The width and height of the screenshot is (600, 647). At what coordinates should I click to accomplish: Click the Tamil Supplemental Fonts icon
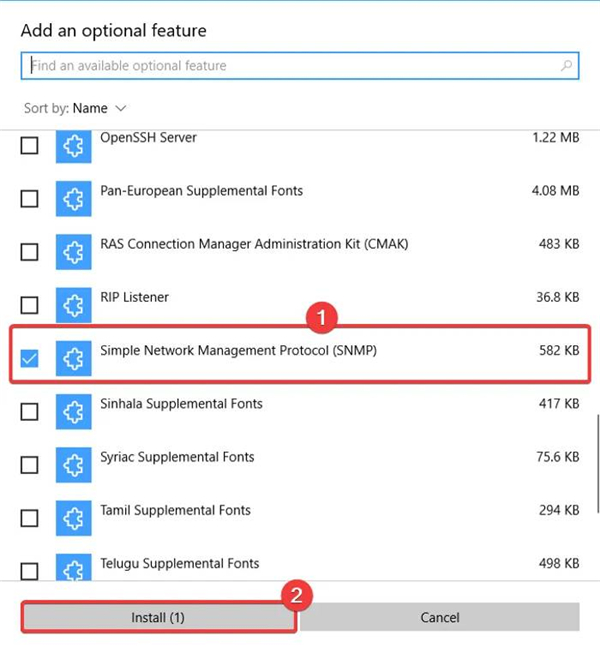[x=73, y=518]
